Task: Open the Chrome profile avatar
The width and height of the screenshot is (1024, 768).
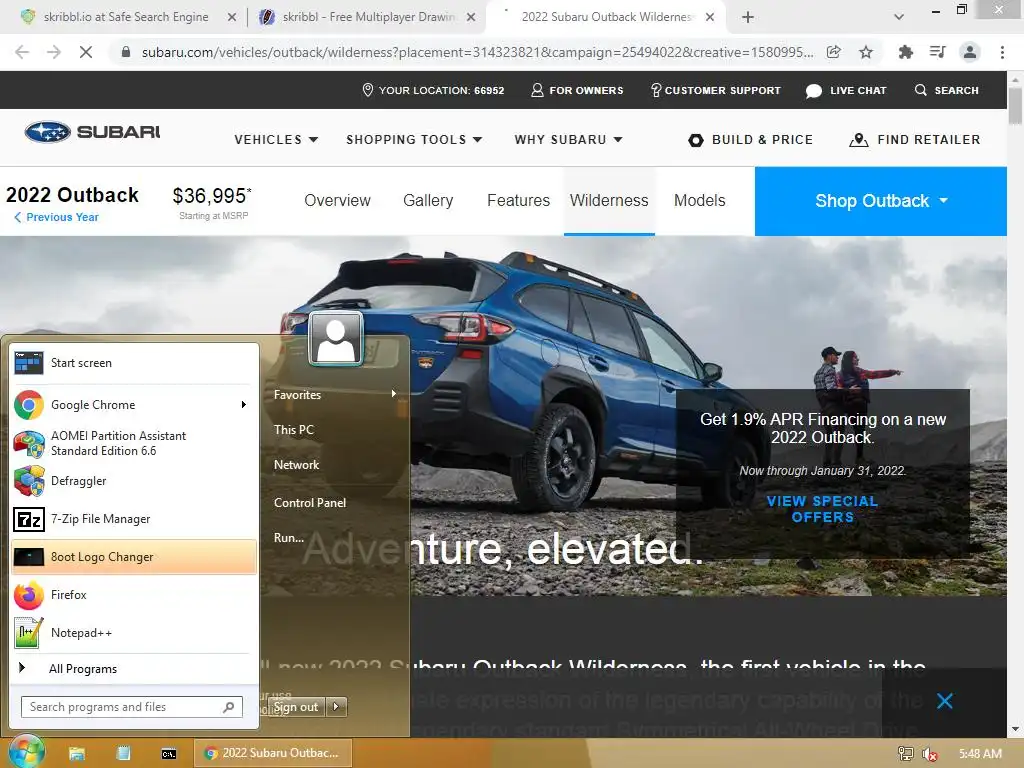Action: (x=970, y=52)
